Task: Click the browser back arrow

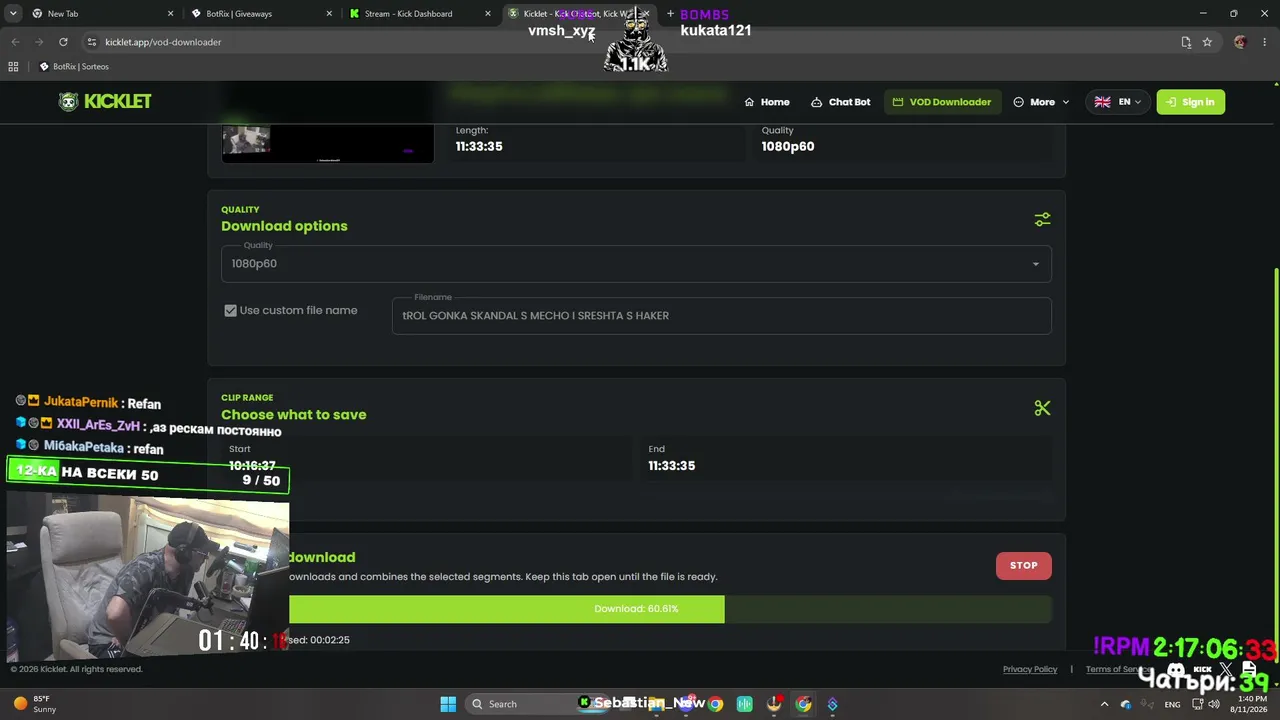Action: pyautogui.click(x=15, y=42)
